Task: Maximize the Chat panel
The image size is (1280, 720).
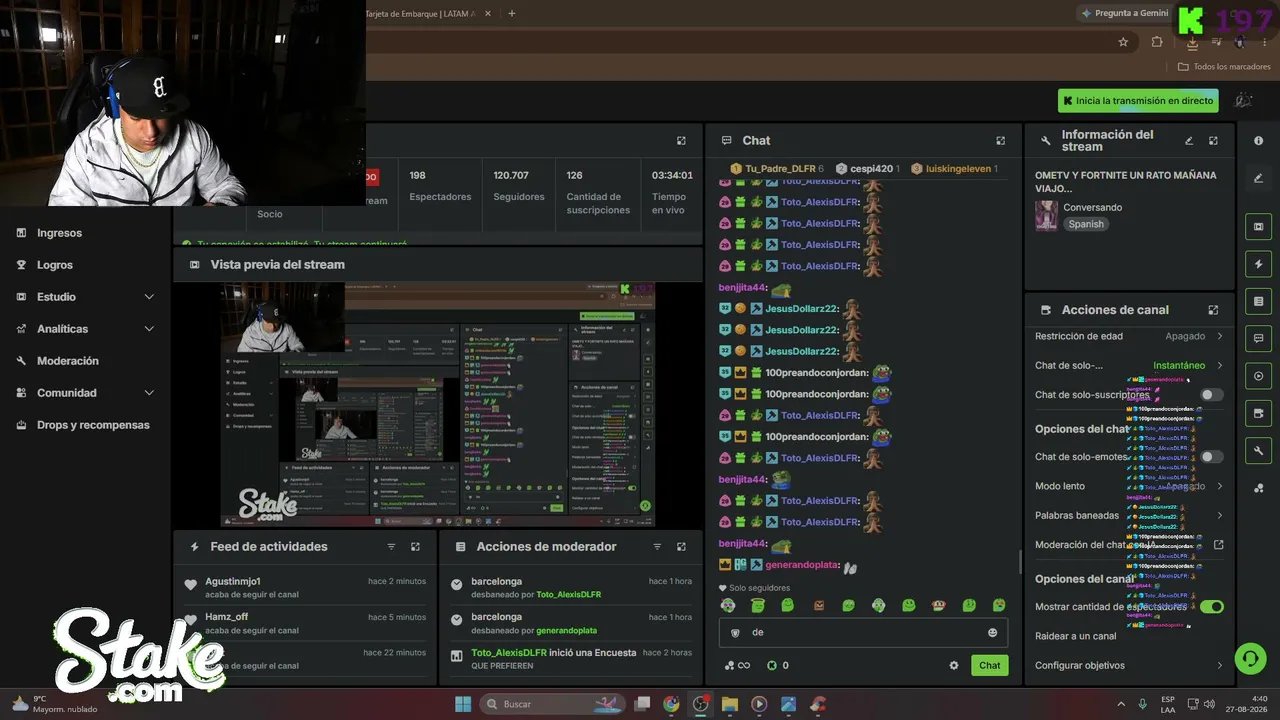Action: point(1000,141)
